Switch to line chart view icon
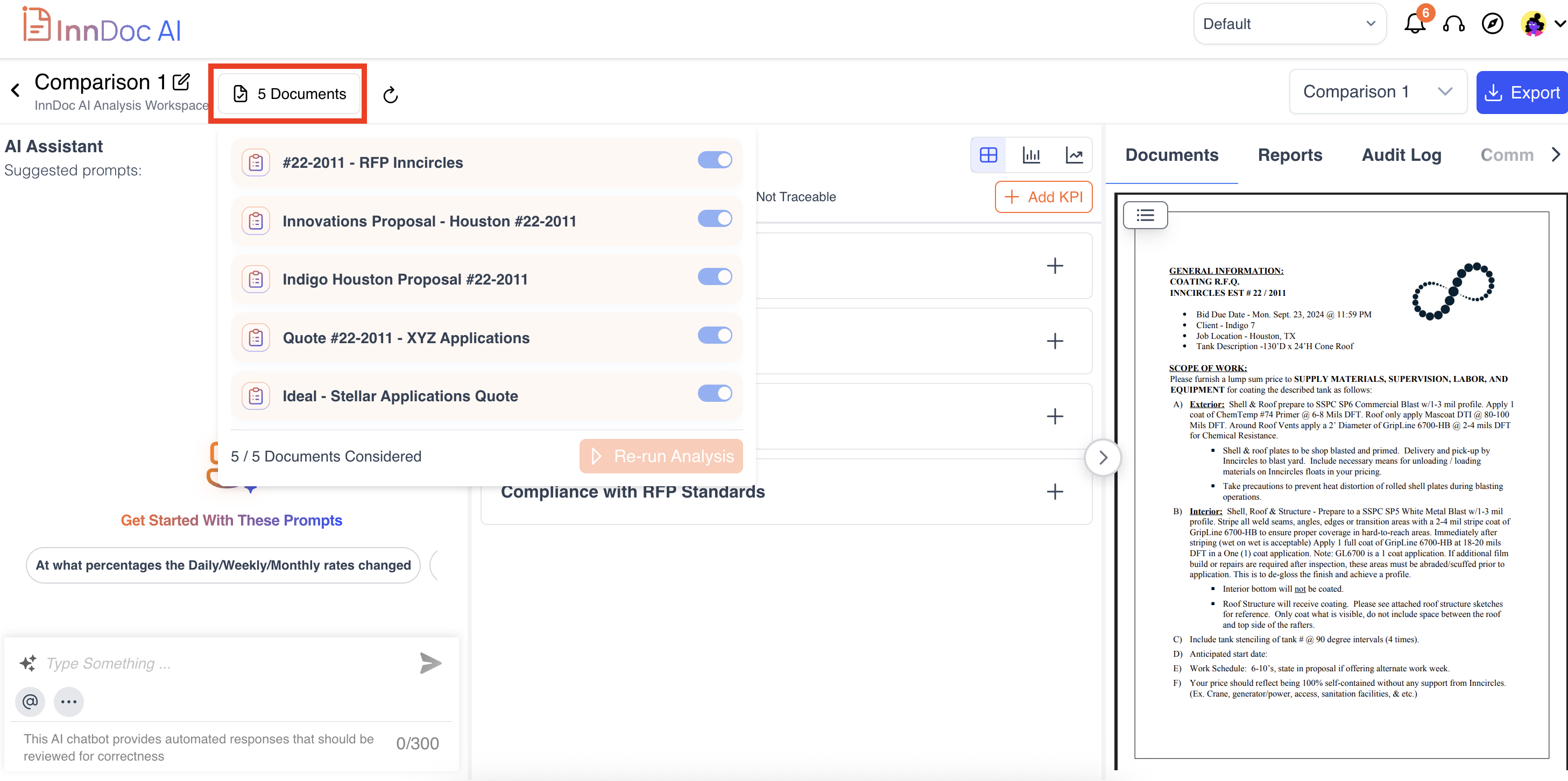The width and height of the screenshot is (1568, 781). coord(1073,155)
